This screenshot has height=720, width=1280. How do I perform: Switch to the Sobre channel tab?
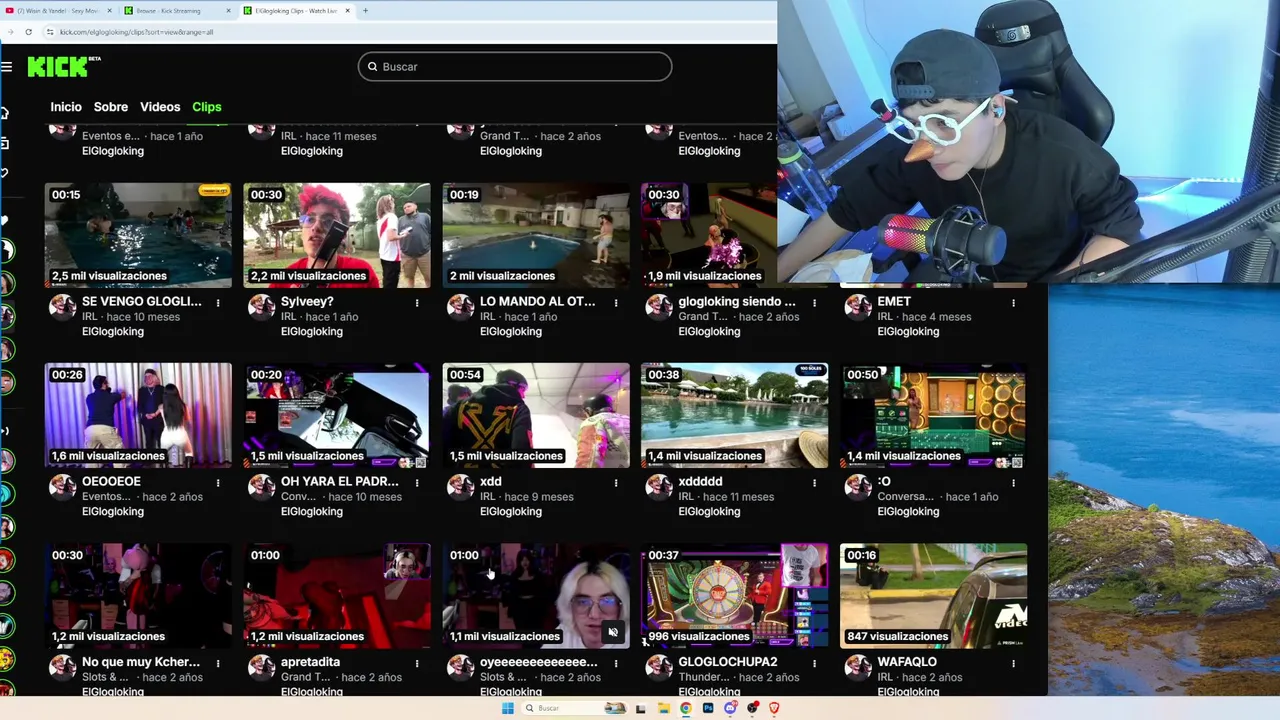click(111, 107)
